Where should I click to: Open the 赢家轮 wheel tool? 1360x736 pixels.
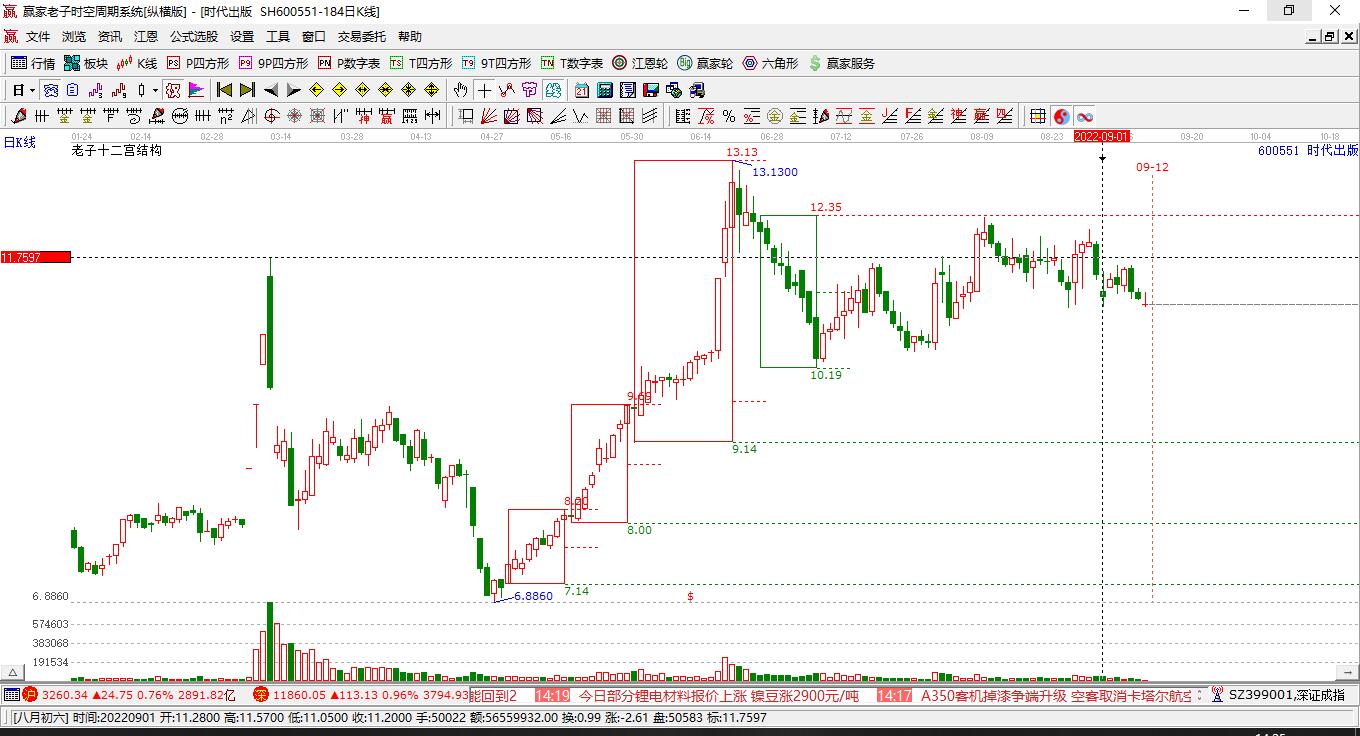coord(705,63)
